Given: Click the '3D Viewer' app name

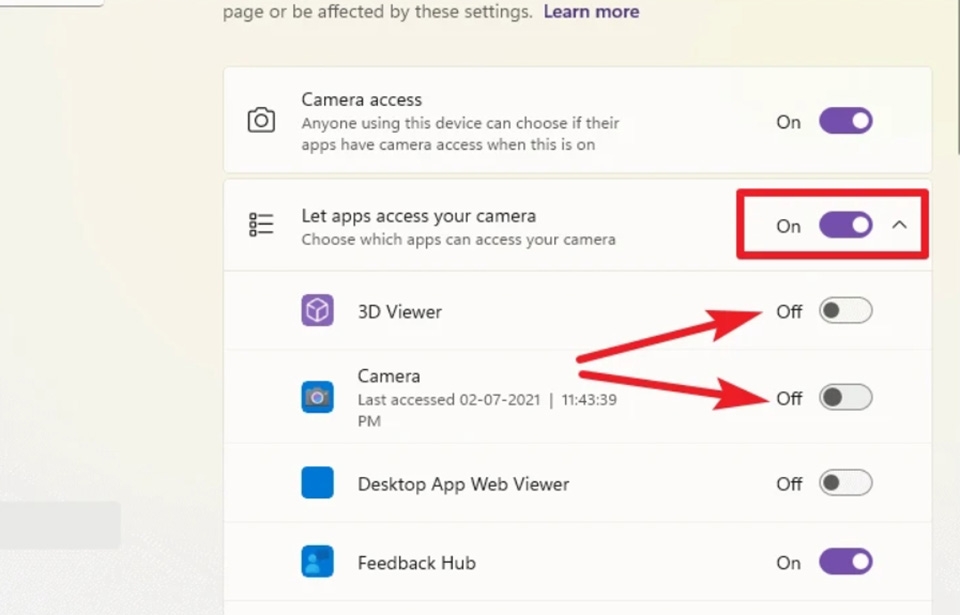Looking at the screenshot, I should (400, 312).
